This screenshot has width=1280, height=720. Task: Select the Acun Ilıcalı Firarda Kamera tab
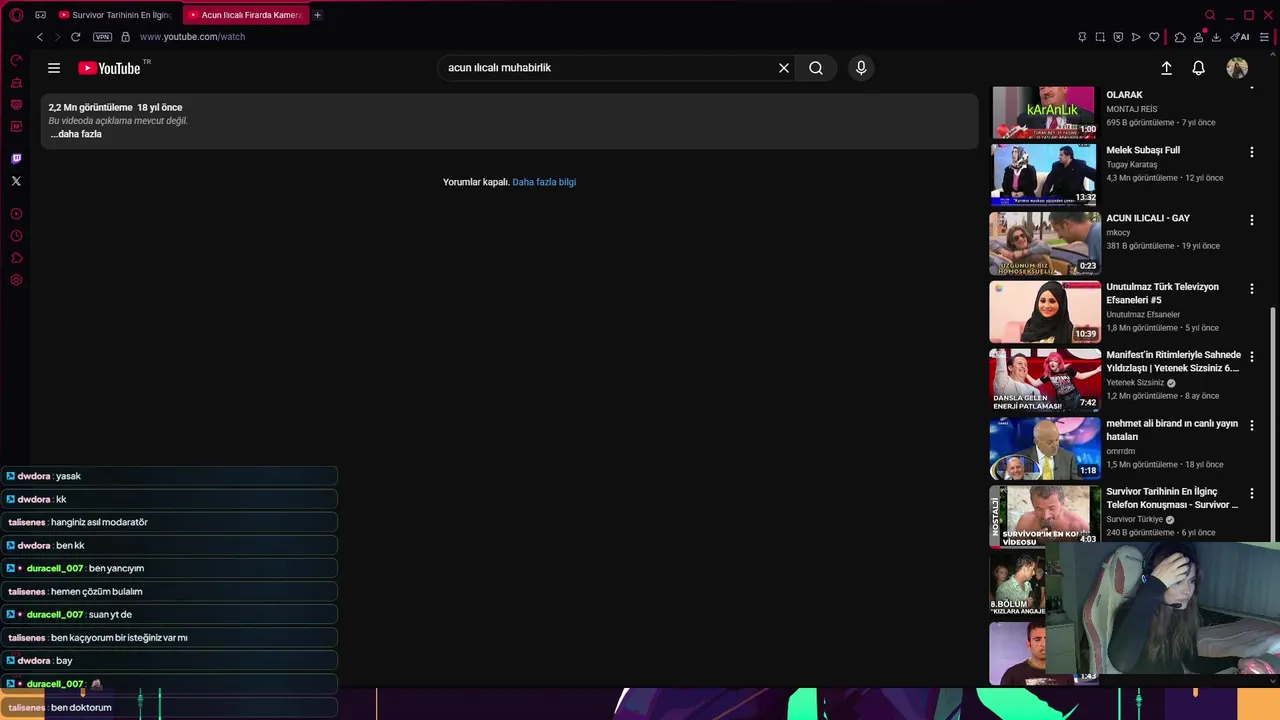pyautogui.click(x=245, y=15)
